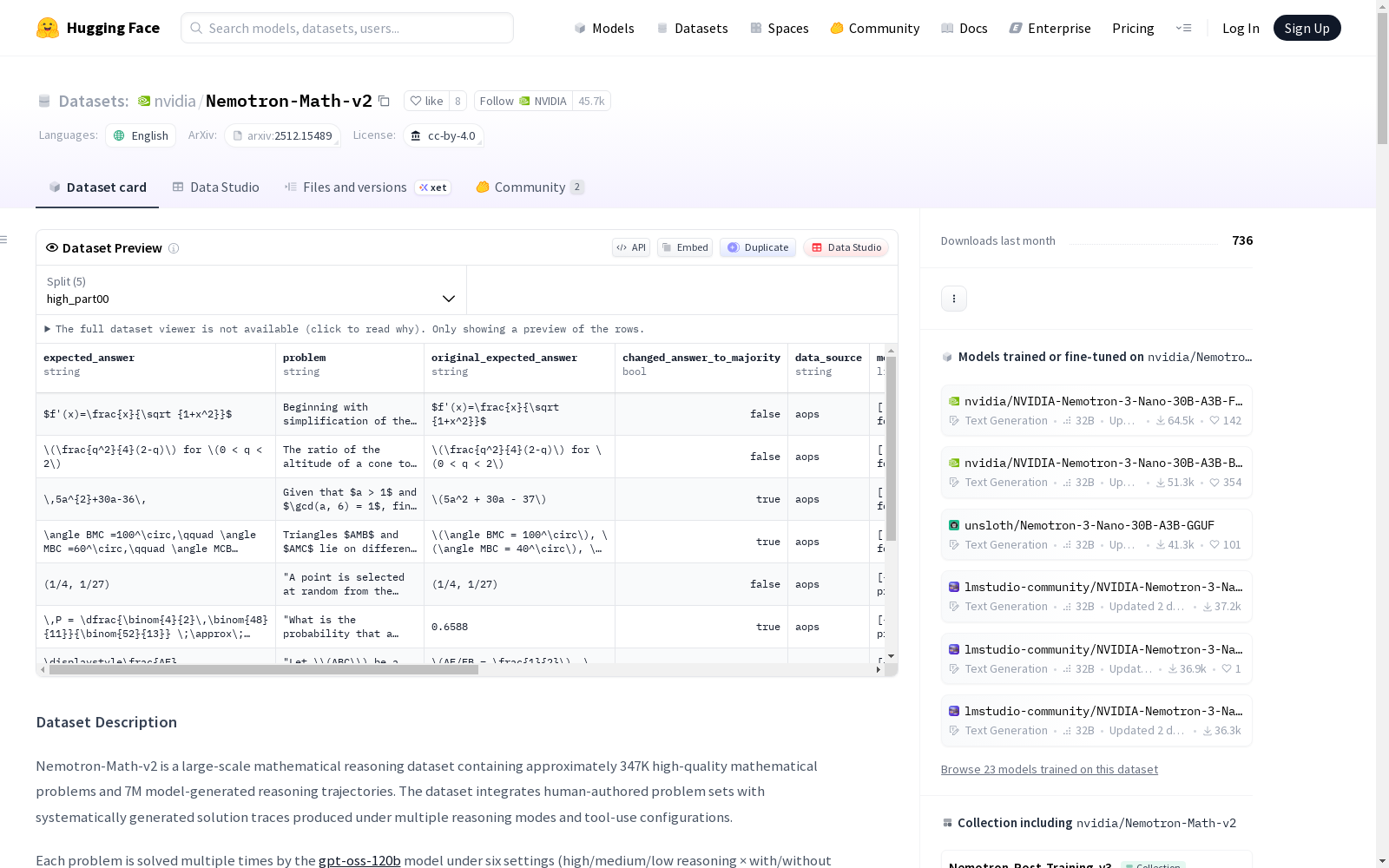The height and width of the screenshot is (868, 1389).
Task: Click the English language tag
Action: (x=141, y=135)
